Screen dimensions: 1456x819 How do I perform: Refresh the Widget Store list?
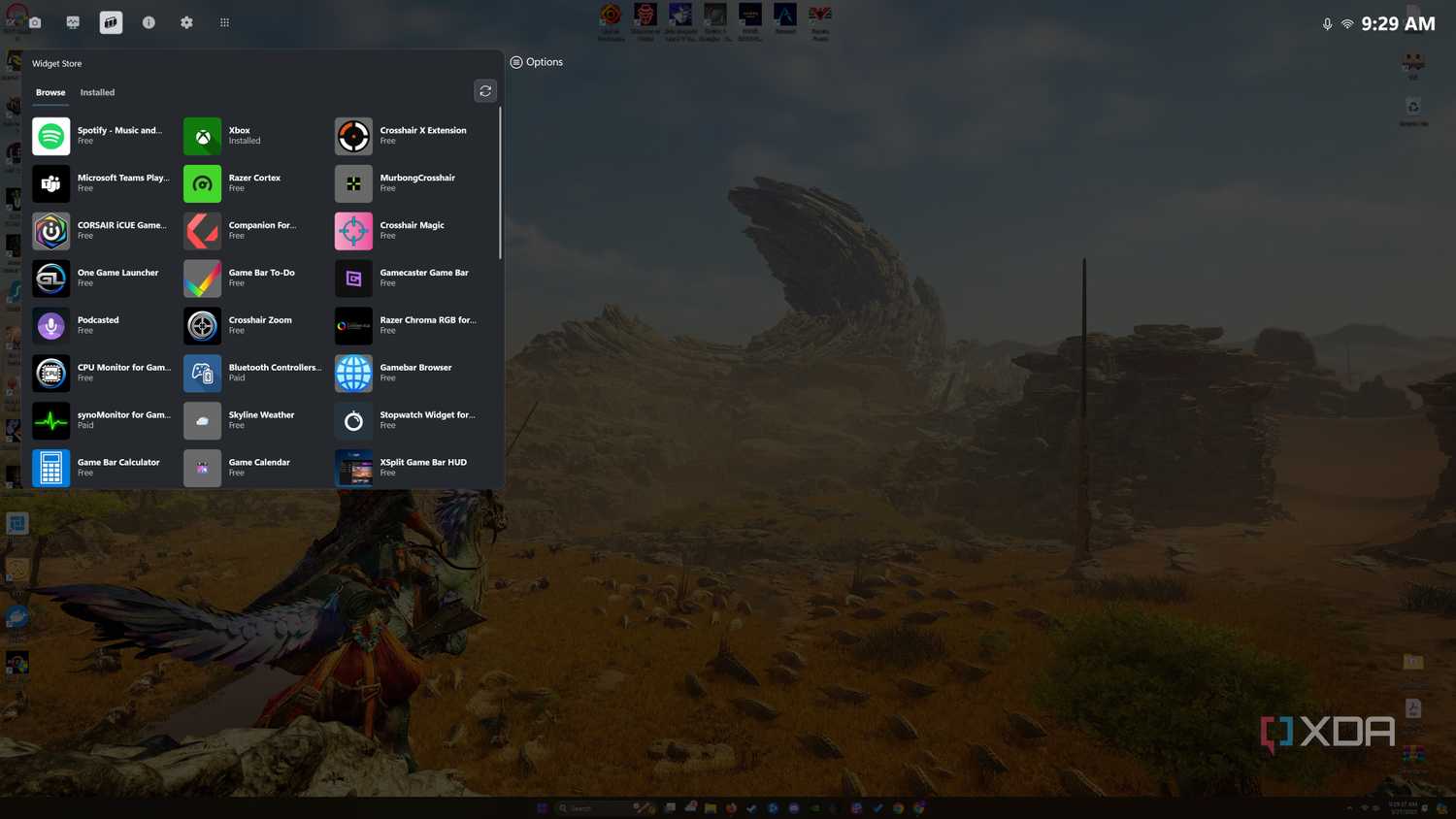tap(485, 91)
